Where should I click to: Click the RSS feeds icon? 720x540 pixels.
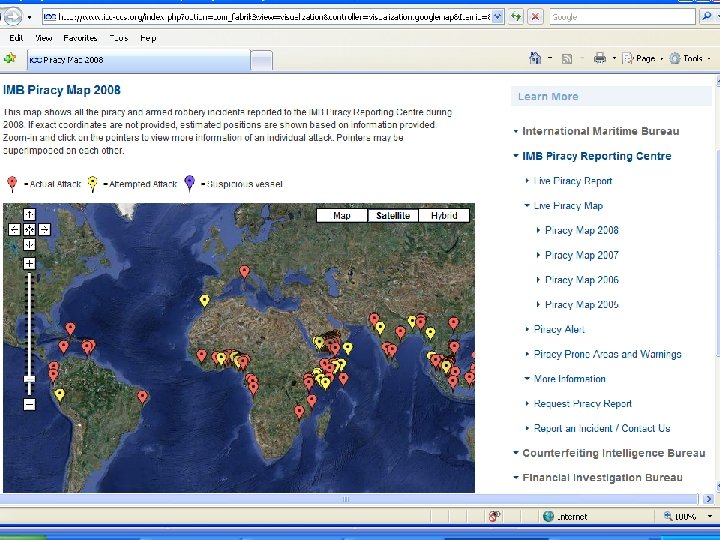(567, 59)
